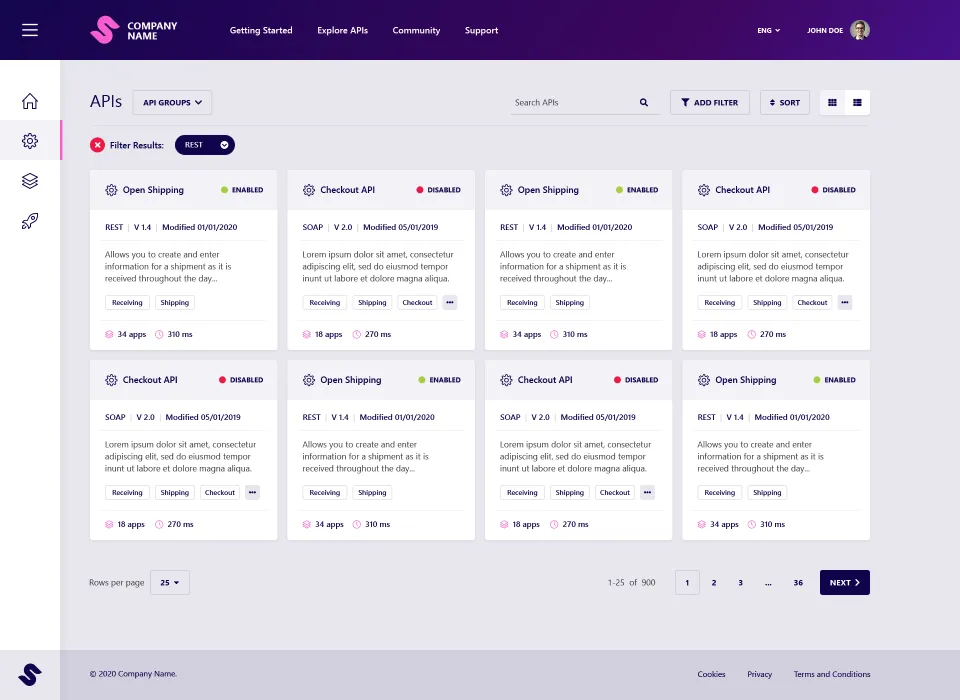
Task: Go to the next page of results
Action: coord(844,582)
